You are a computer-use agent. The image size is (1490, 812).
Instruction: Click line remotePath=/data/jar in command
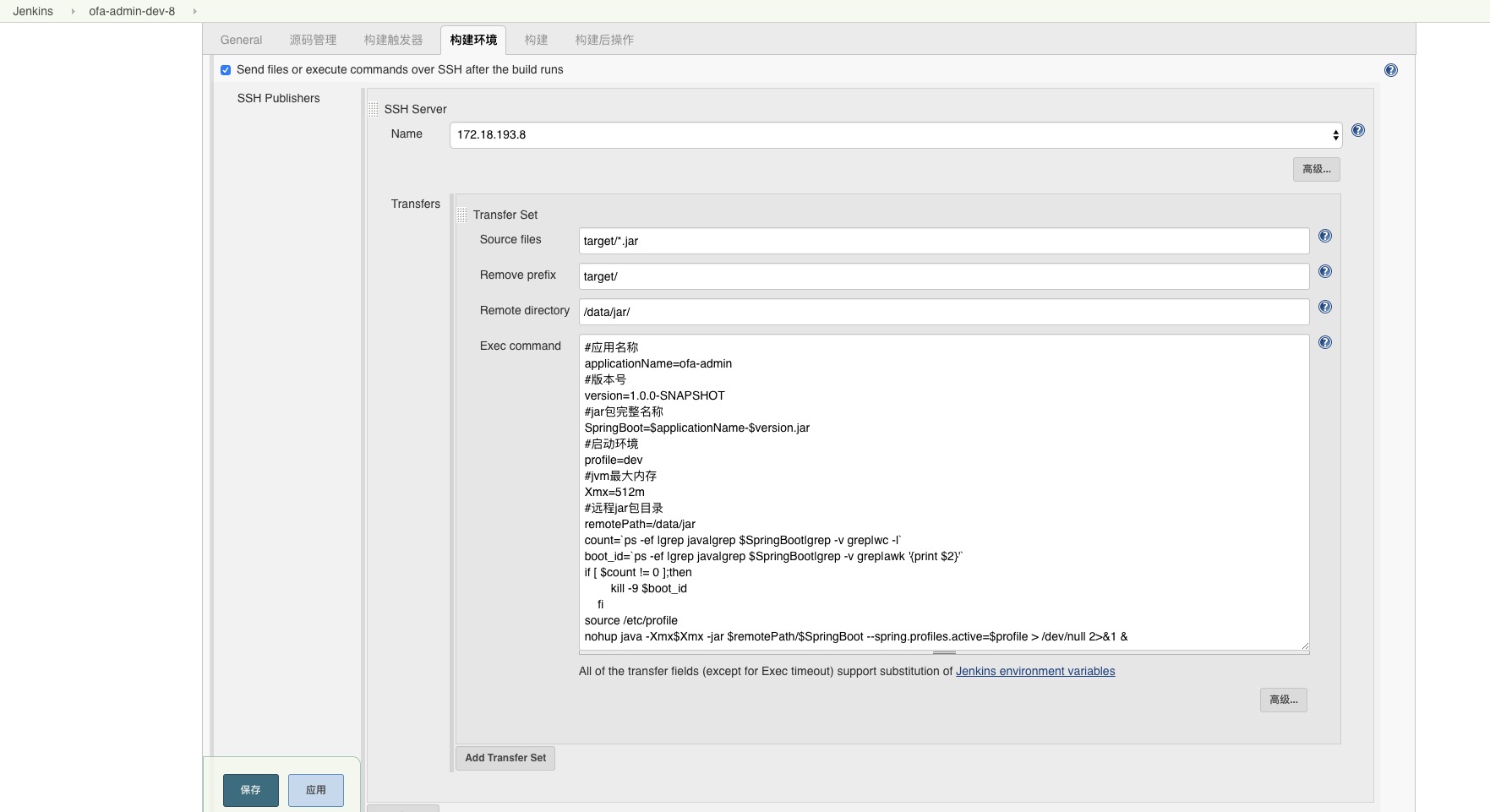click(x=640, y=524)
